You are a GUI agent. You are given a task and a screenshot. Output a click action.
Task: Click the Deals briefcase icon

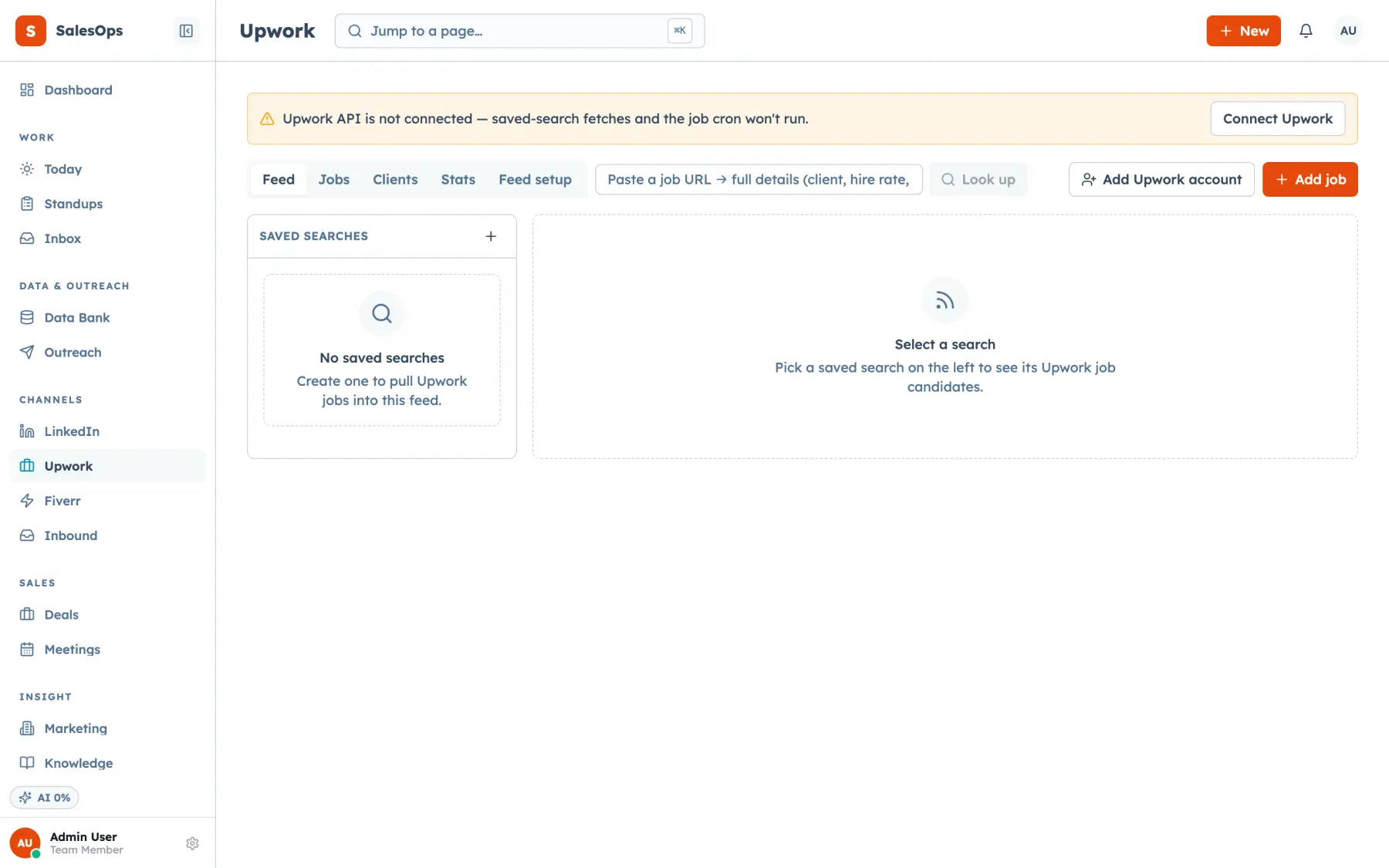27,615
